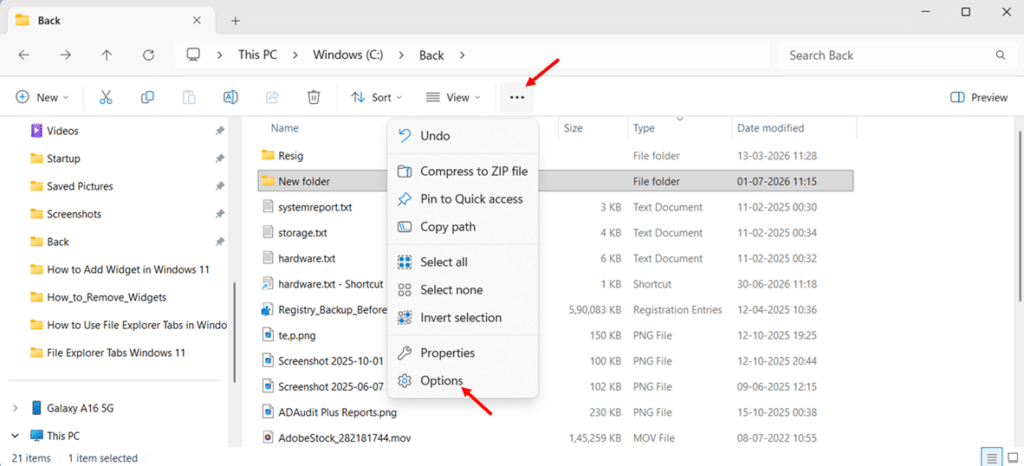Click the Copy icon in toolbar
The width and height of the screenshot is (1024, 466).
pos(148,97)
